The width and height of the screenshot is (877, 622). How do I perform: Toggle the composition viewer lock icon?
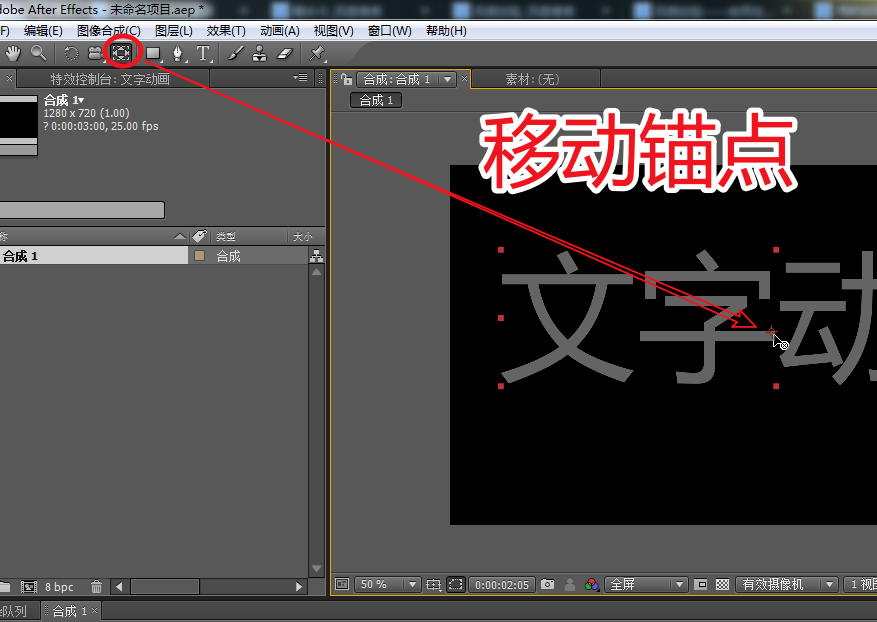pyautogui.click(x=346, y=79)
